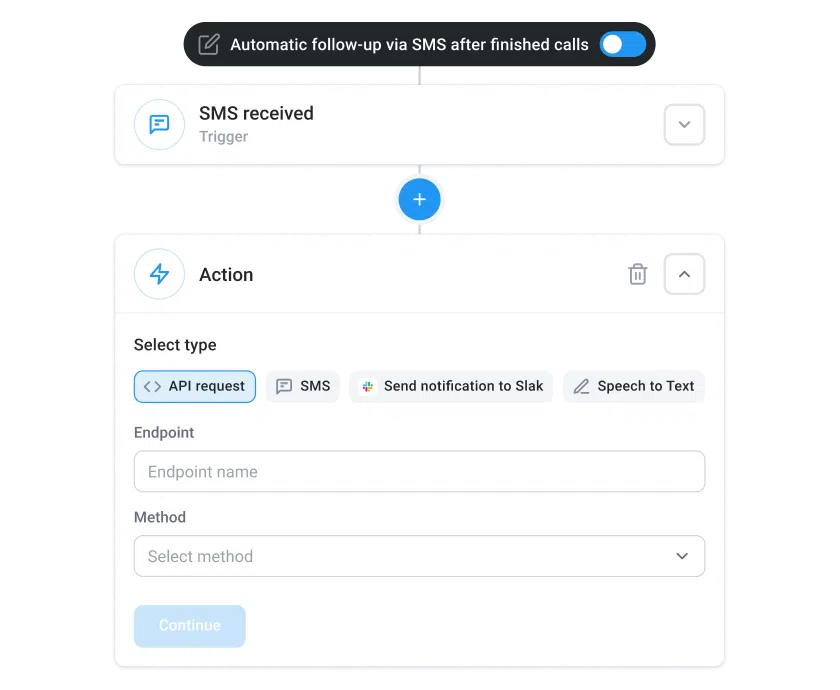
Task: Select the SMS action type
Action: (303, 387)
